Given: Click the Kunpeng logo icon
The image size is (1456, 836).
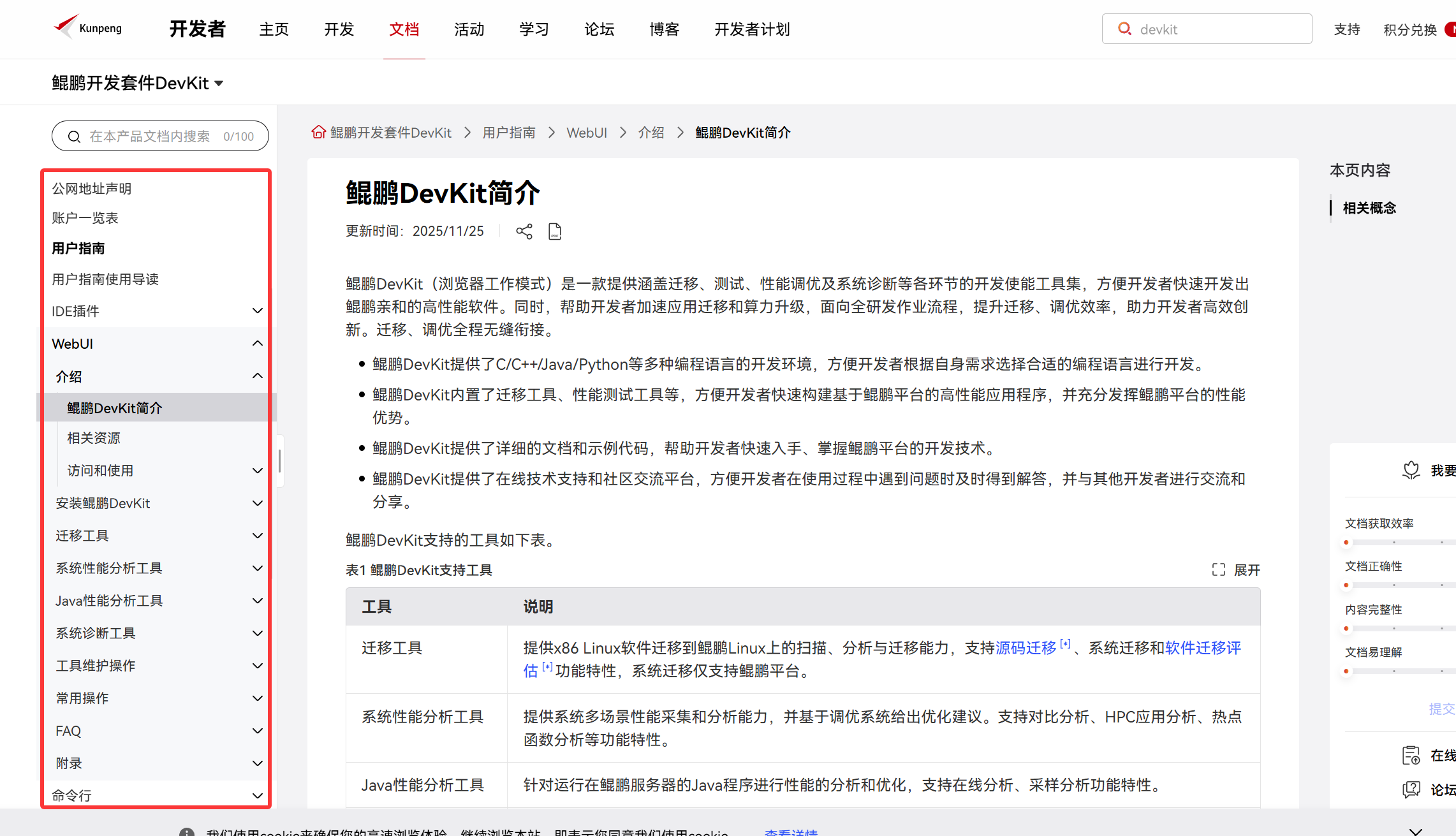Looking at the screenshot, I should click(66, 27).
